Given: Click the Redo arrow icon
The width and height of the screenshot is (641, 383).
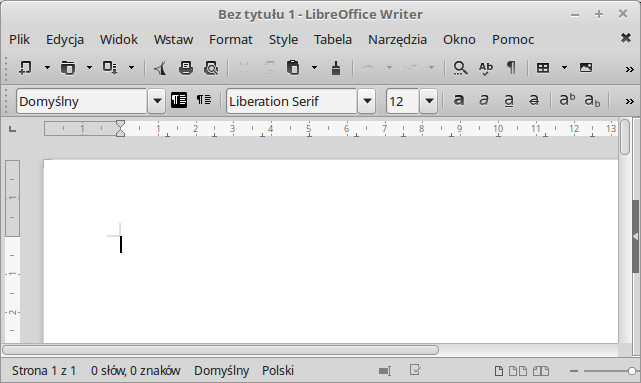Looking at the screenshot, I should [x=410, y=67].
